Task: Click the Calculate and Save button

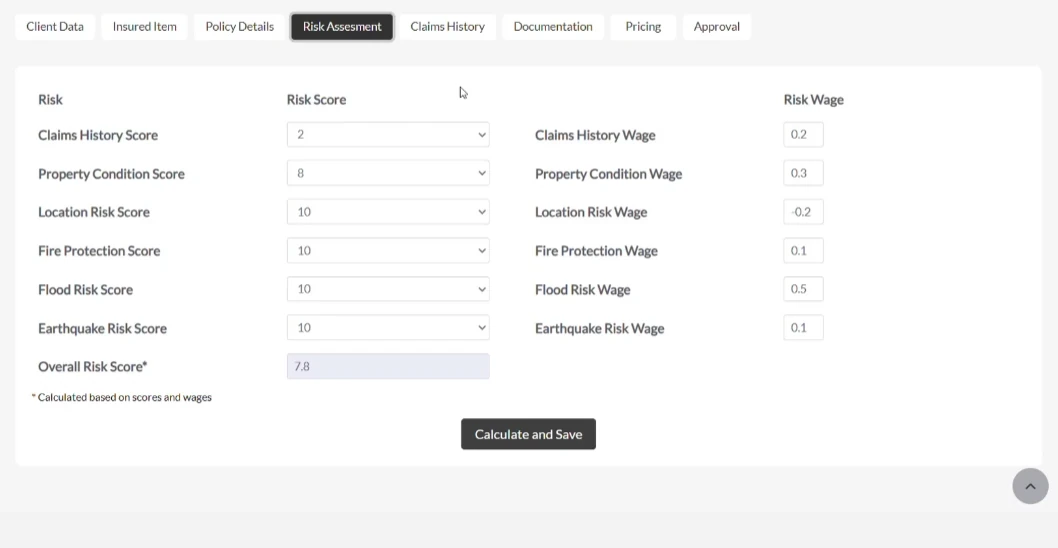Action: pos(528,434)
